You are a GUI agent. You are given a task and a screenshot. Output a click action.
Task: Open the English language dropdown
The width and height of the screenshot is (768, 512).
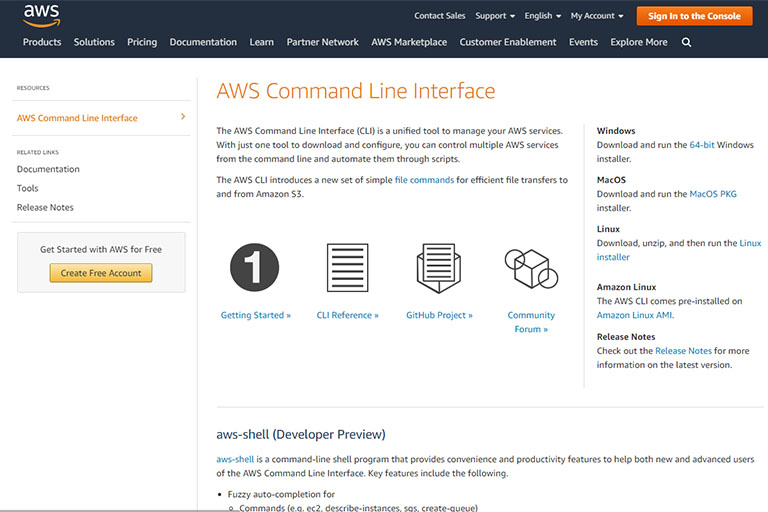click(x=543, y=16)
